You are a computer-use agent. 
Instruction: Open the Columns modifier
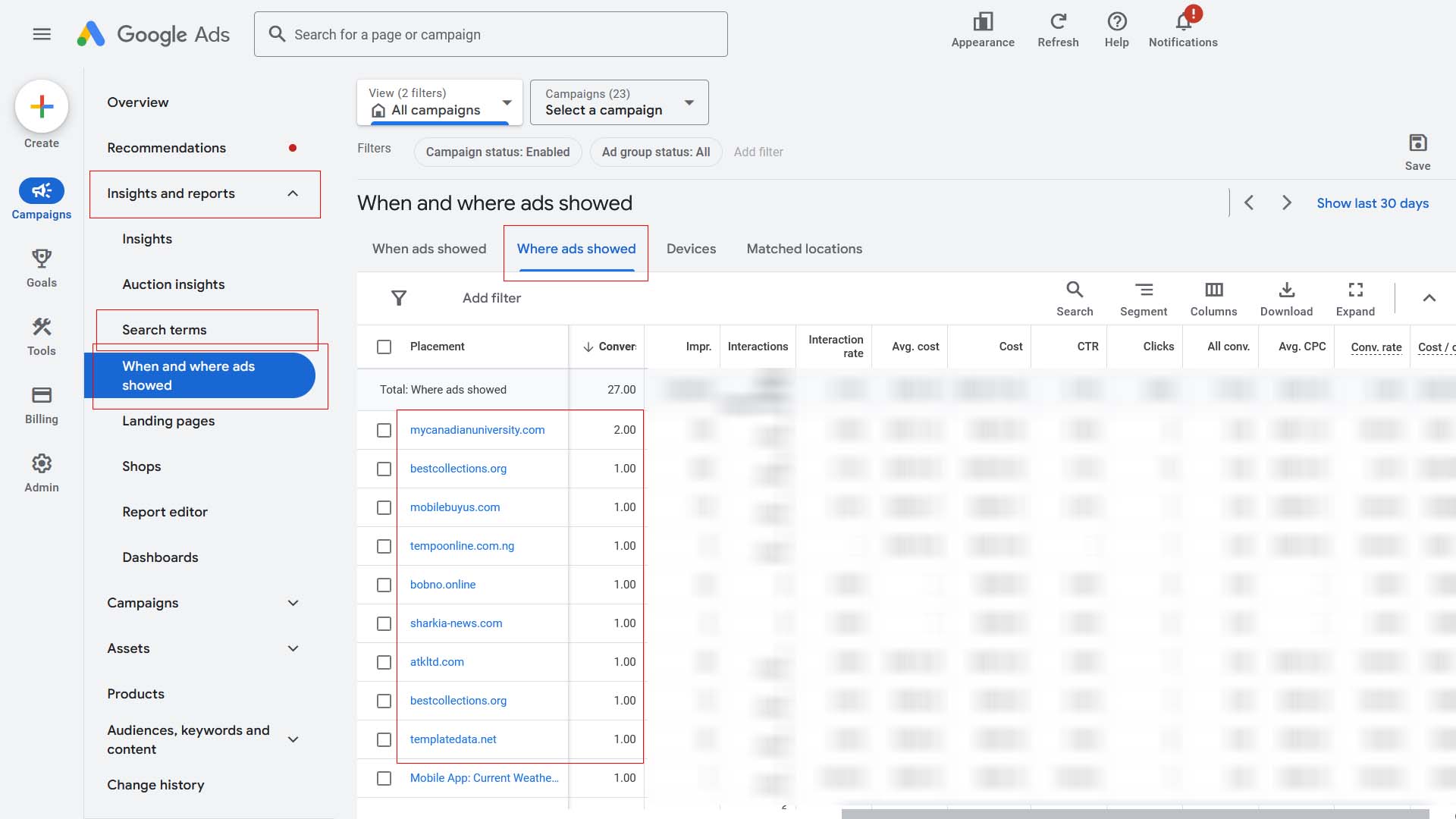click(x=1213, y=299)
